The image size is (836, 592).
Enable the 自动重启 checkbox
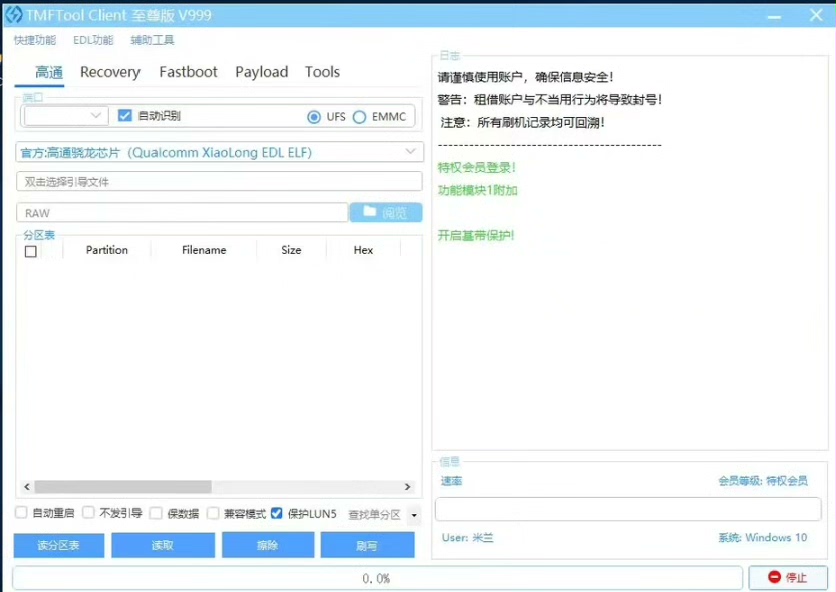[21, 513]
